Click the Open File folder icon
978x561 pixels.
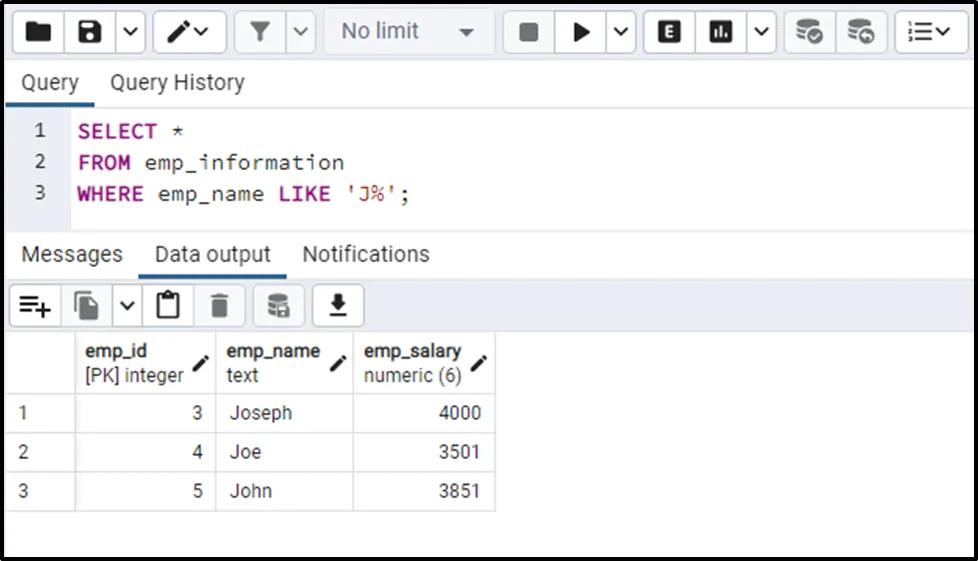coord(39,32)
